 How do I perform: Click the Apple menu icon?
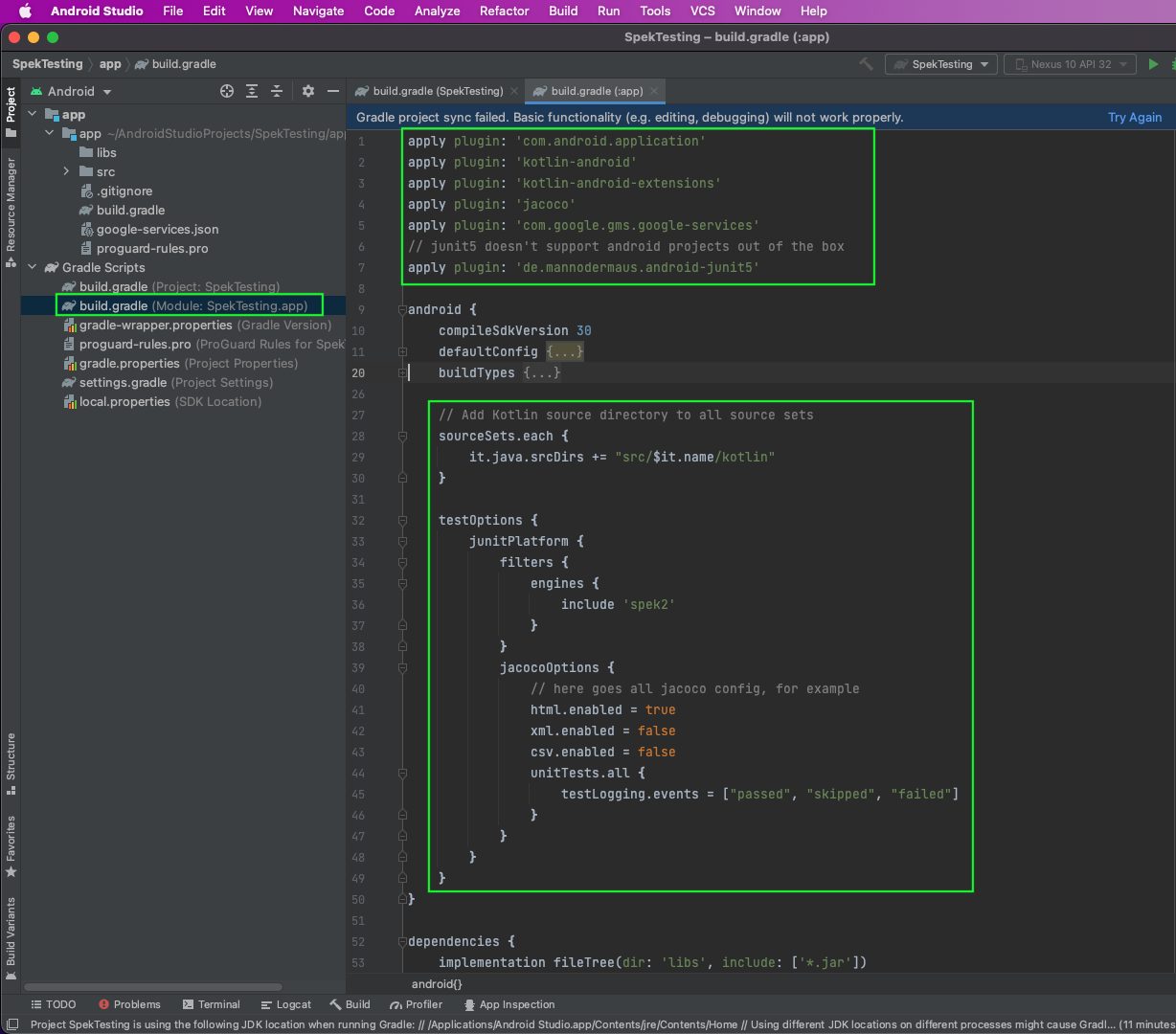coord(25,11)
